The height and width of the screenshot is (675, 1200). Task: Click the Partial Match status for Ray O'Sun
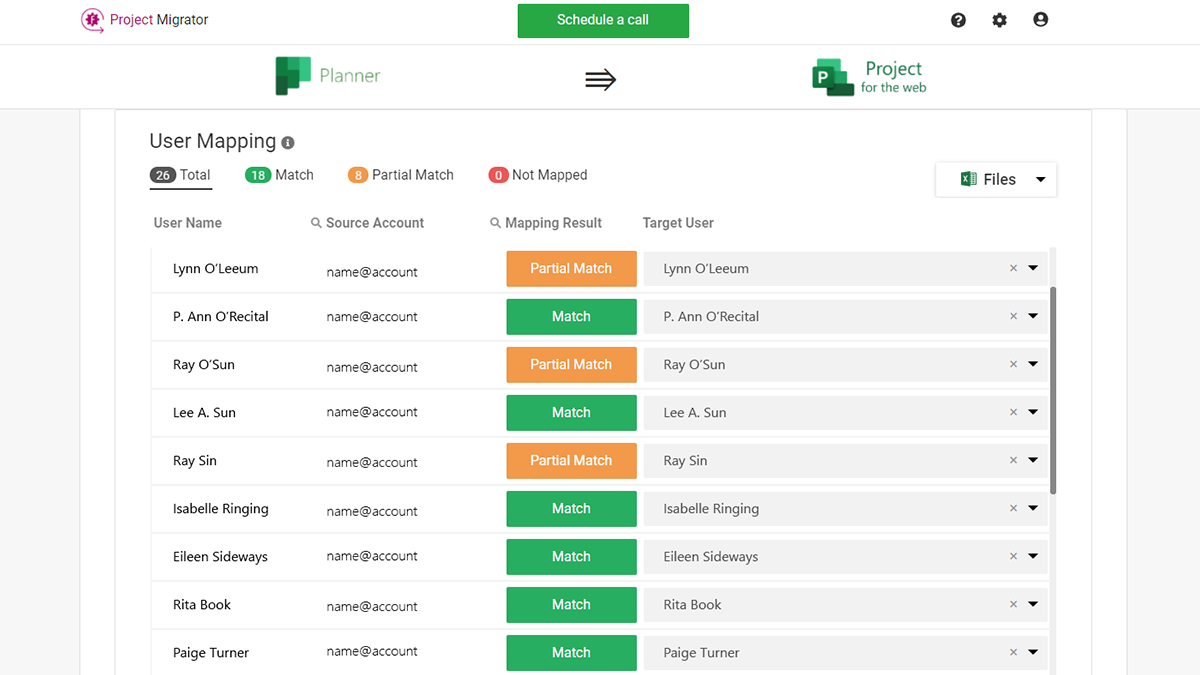571,364
